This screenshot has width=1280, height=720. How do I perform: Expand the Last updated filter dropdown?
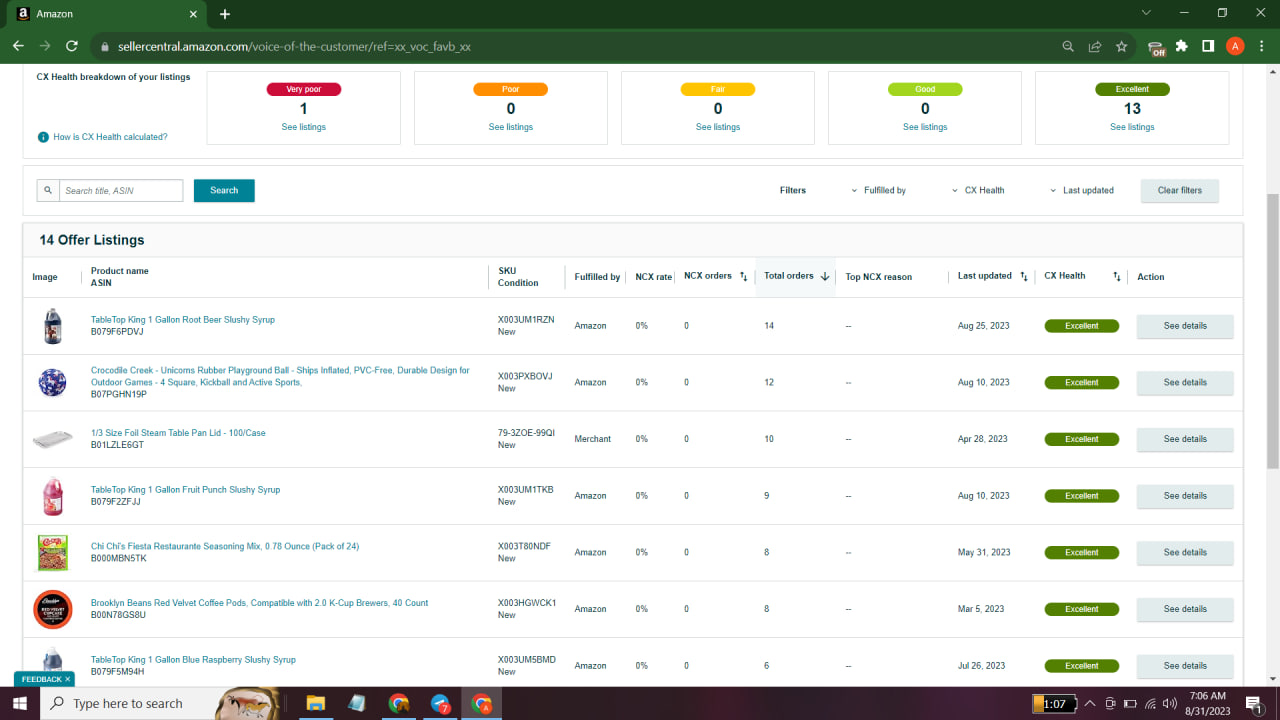pyautogui.click(x=1081, y=190)
